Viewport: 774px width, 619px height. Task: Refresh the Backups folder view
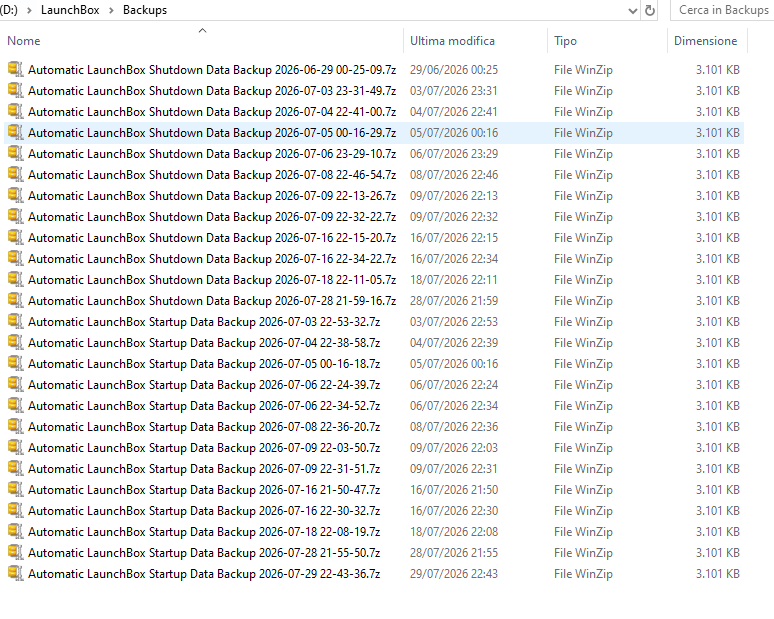click(650, 10)
